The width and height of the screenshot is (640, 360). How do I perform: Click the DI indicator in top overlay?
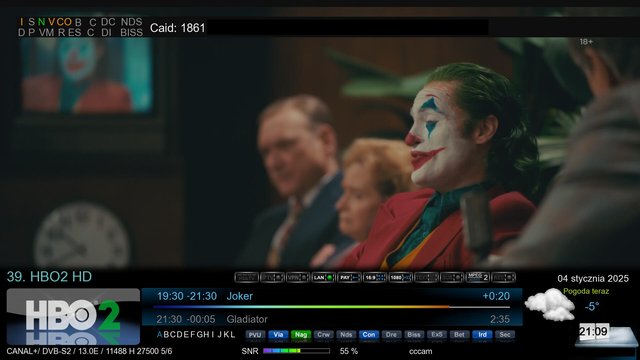point(106,33)
